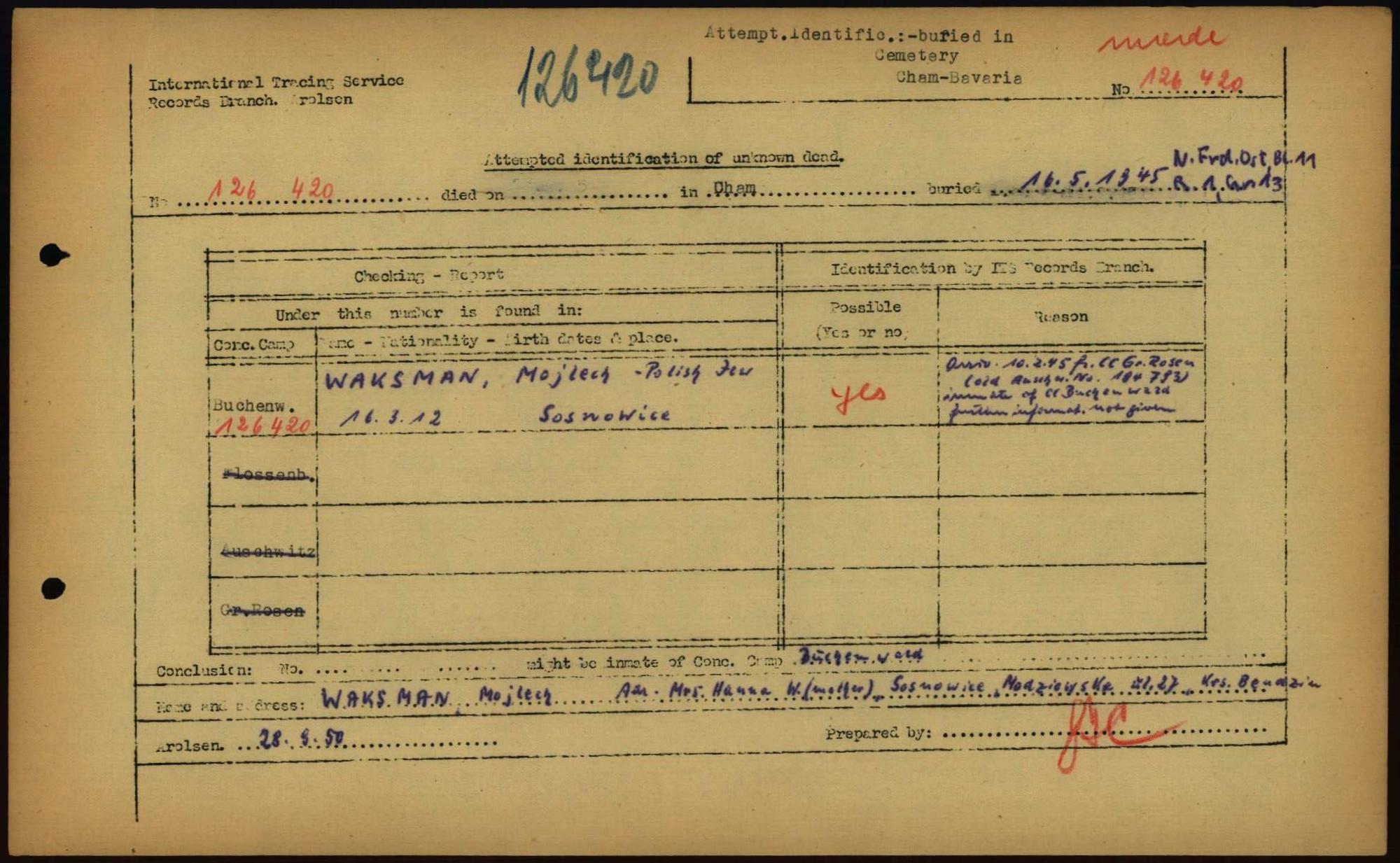Click the struck-through 'Gr.Rosen' row label
The height and width of the screenshot is (863, 1400).
coord(262,610)
